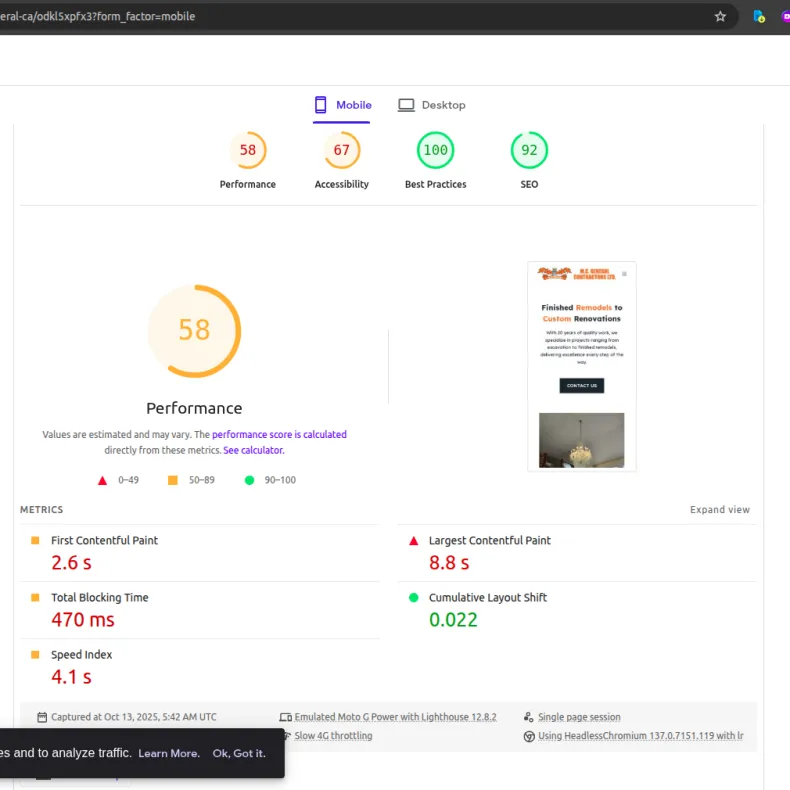Dismiss cookie notice with 'Ok, Got it'
Viewport: 790px width, 790px height.
[x=239, y=753]
